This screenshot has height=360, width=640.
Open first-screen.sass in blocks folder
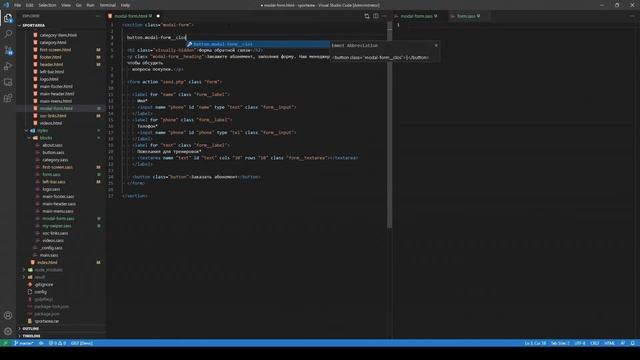(x=58, y=167)
